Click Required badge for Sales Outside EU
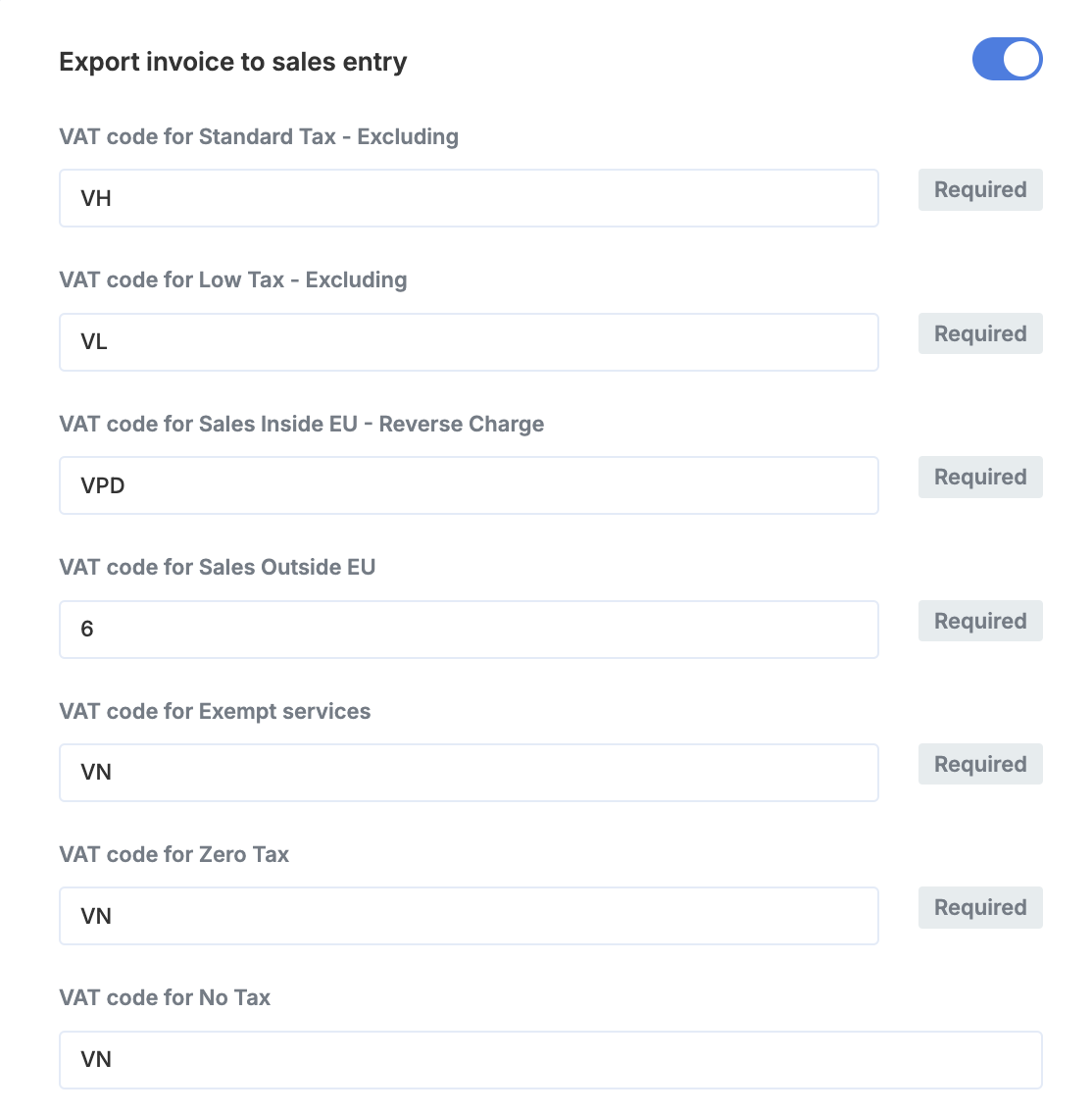The image size is (1092, 1114). [x=980, y=621]
